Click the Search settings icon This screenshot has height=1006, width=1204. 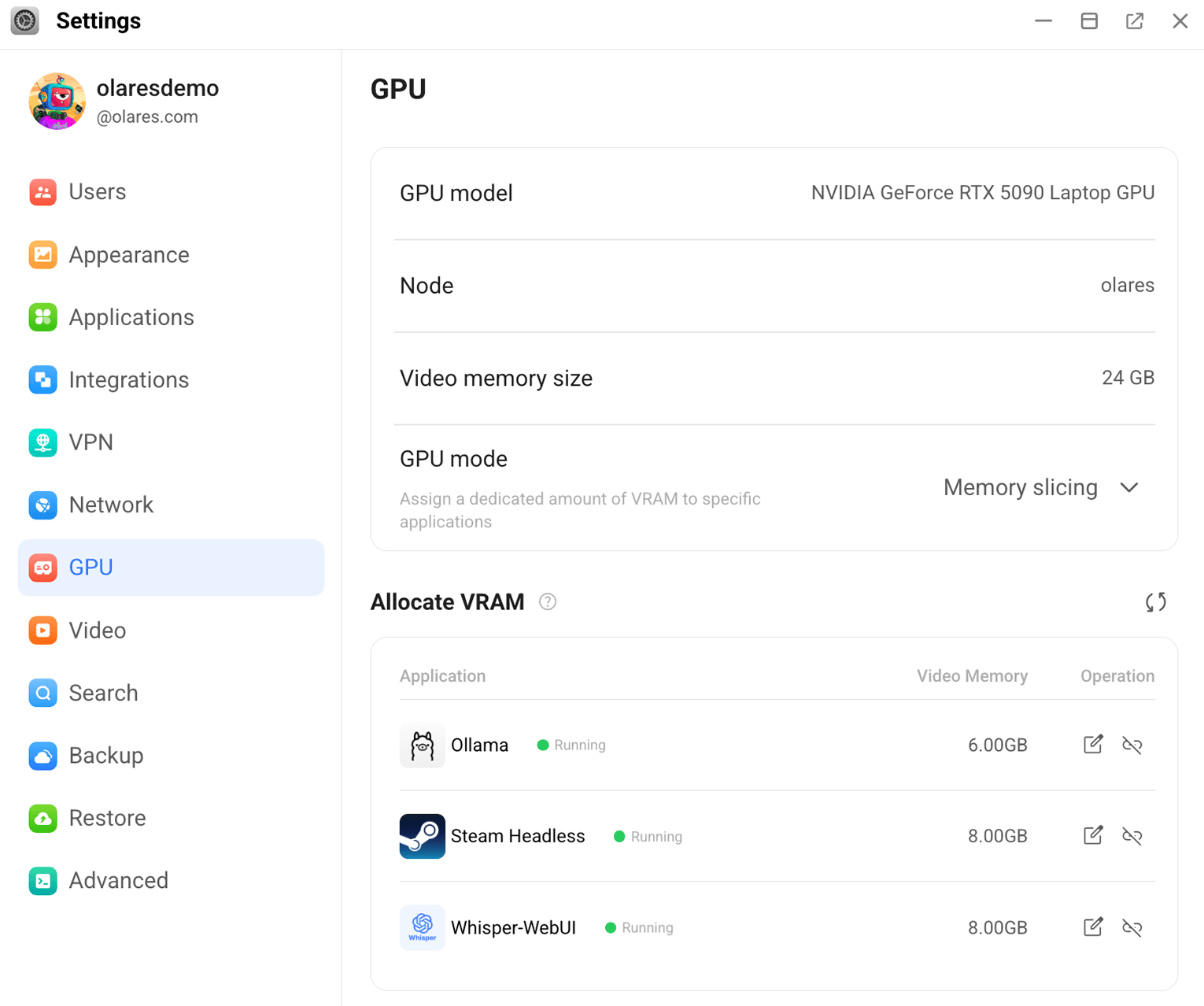(43, 693)
